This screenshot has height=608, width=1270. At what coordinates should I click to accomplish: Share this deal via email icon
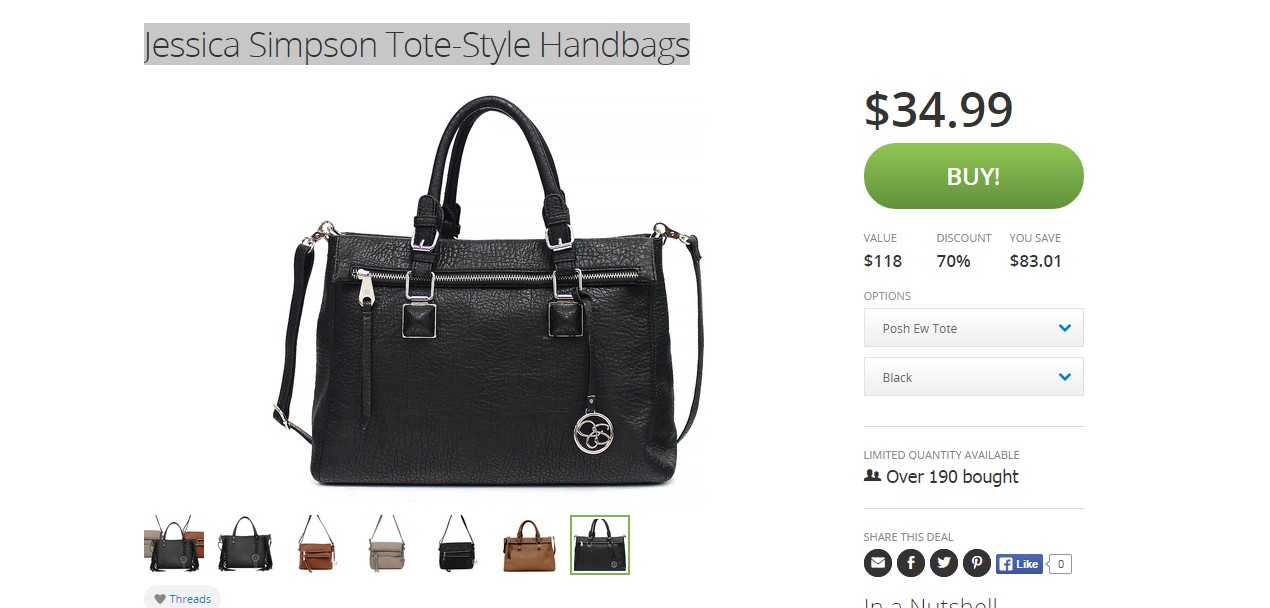pos(877,563)
